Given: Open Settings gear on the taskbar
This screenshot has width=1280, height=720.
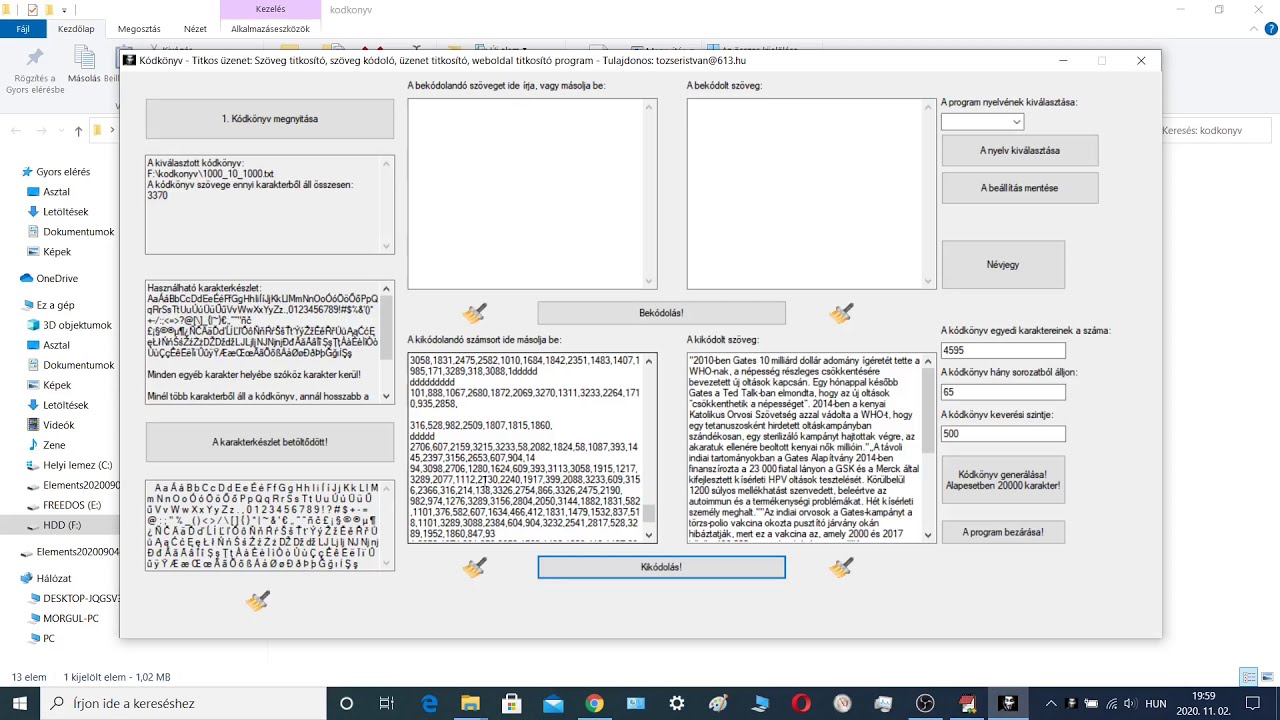Looking at the screenshot, I should (x=677, y=704).
